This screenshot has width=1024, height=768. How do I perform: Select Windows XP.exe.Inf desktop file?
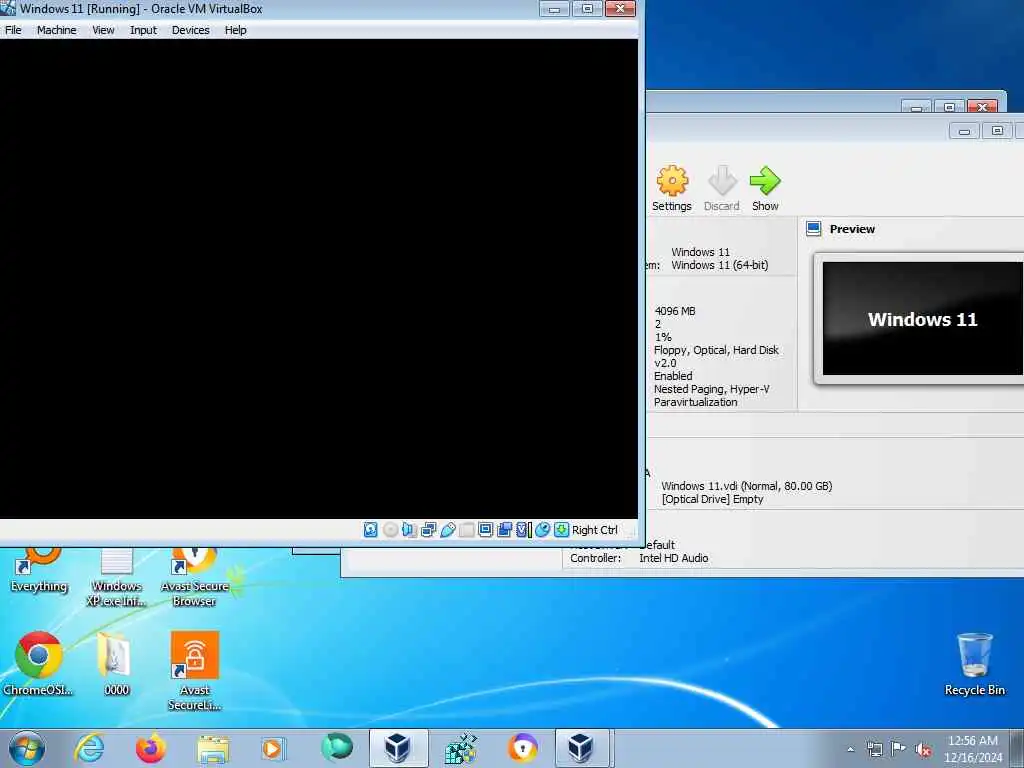116,577
